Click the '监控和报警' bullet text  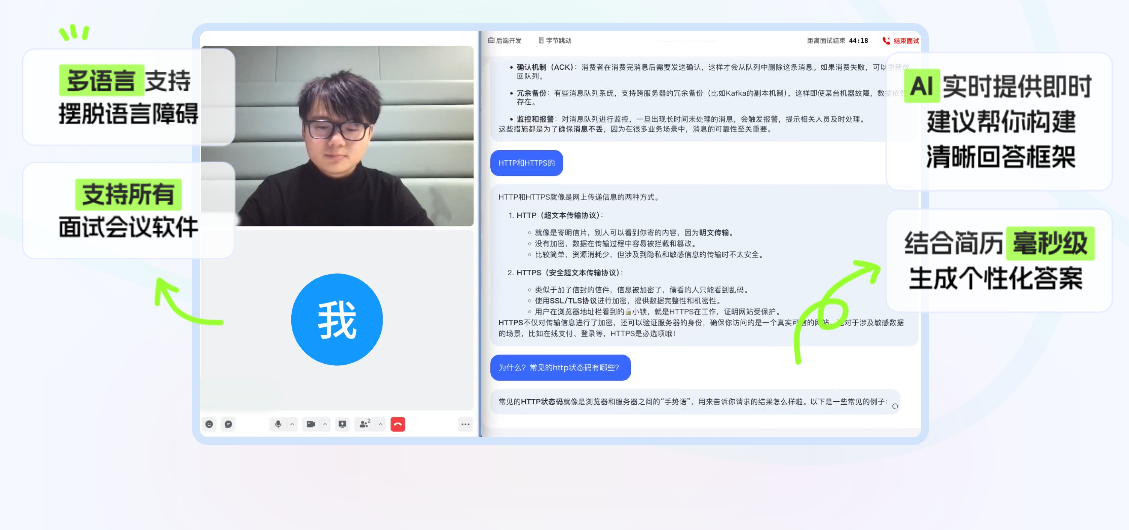coord(535,119)
